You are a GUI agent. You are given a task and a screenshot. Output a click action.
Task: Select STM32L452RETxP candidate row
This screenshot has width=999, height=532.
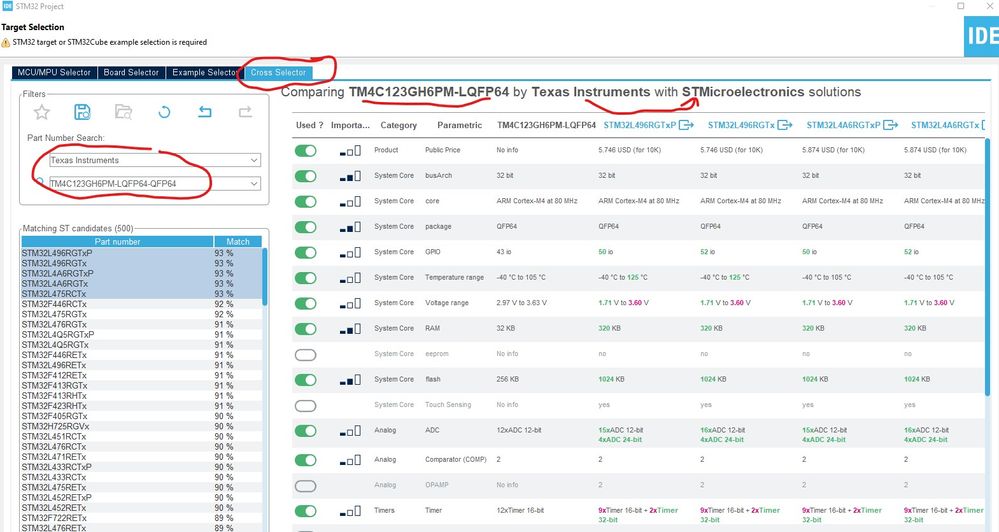[141, 498]
